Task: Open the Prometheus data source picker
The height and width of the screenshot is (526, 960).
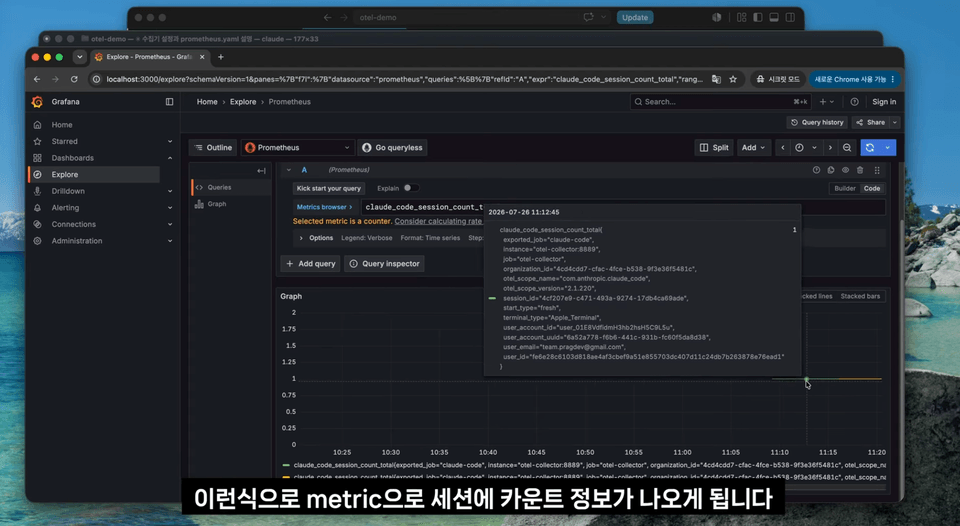Action: pyautogui.click(x=298, y=148)
